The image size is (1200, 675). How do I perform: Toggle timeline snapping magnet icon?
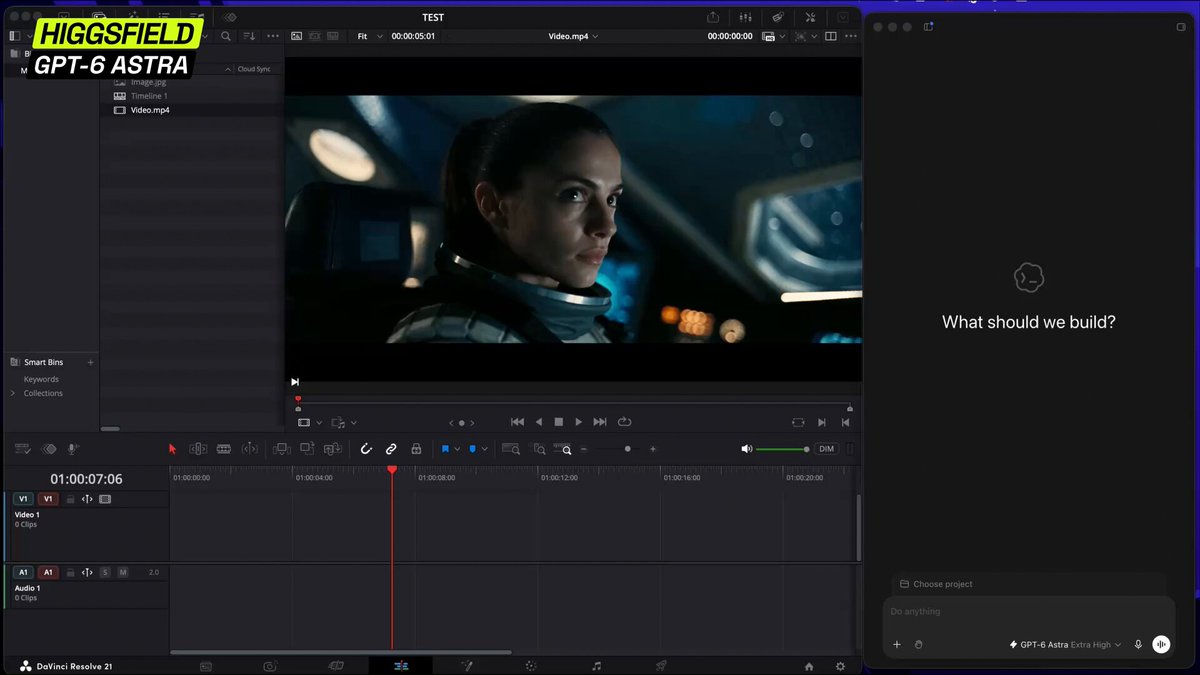[366, 449]
